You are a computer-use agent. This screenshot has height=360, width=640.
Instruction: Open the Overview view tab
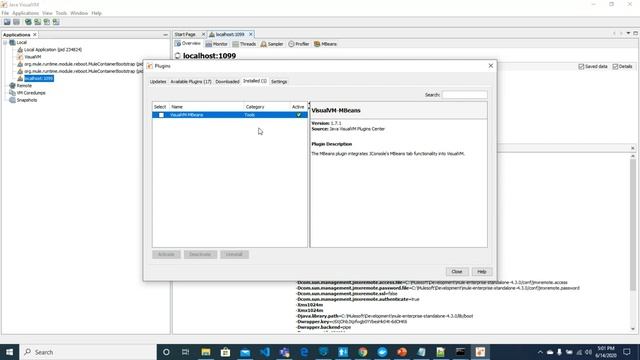[188, 44]
